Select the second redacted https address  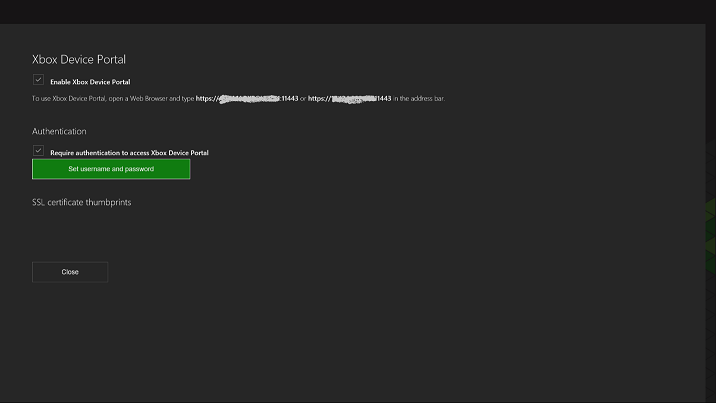pos(349,99)
